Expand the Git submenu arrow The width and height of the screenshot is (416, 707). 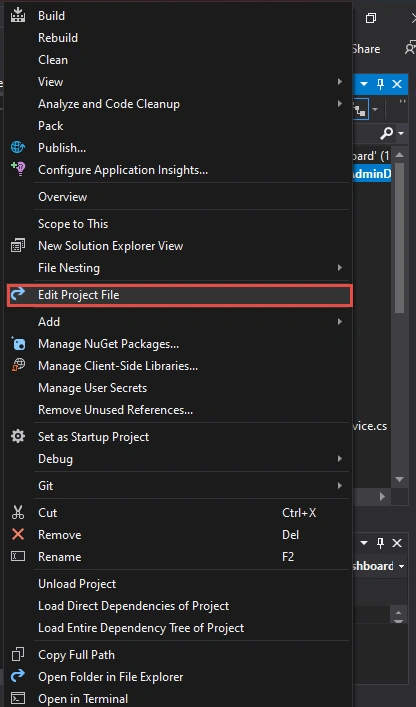pos(339,486)
